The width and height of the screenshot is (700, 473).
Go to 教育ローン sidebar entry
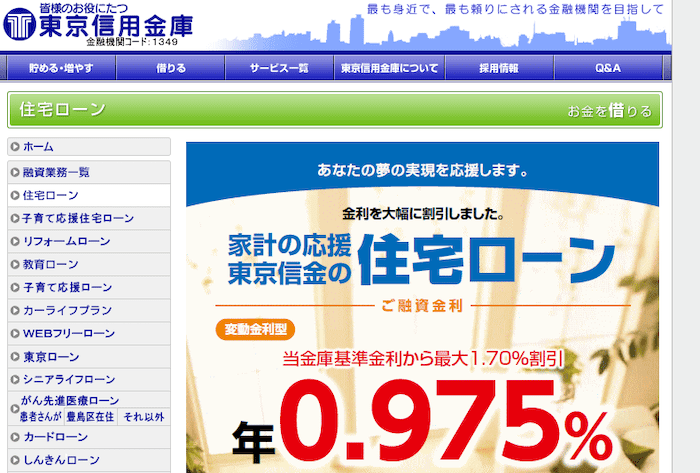click(x=89, y=264)
